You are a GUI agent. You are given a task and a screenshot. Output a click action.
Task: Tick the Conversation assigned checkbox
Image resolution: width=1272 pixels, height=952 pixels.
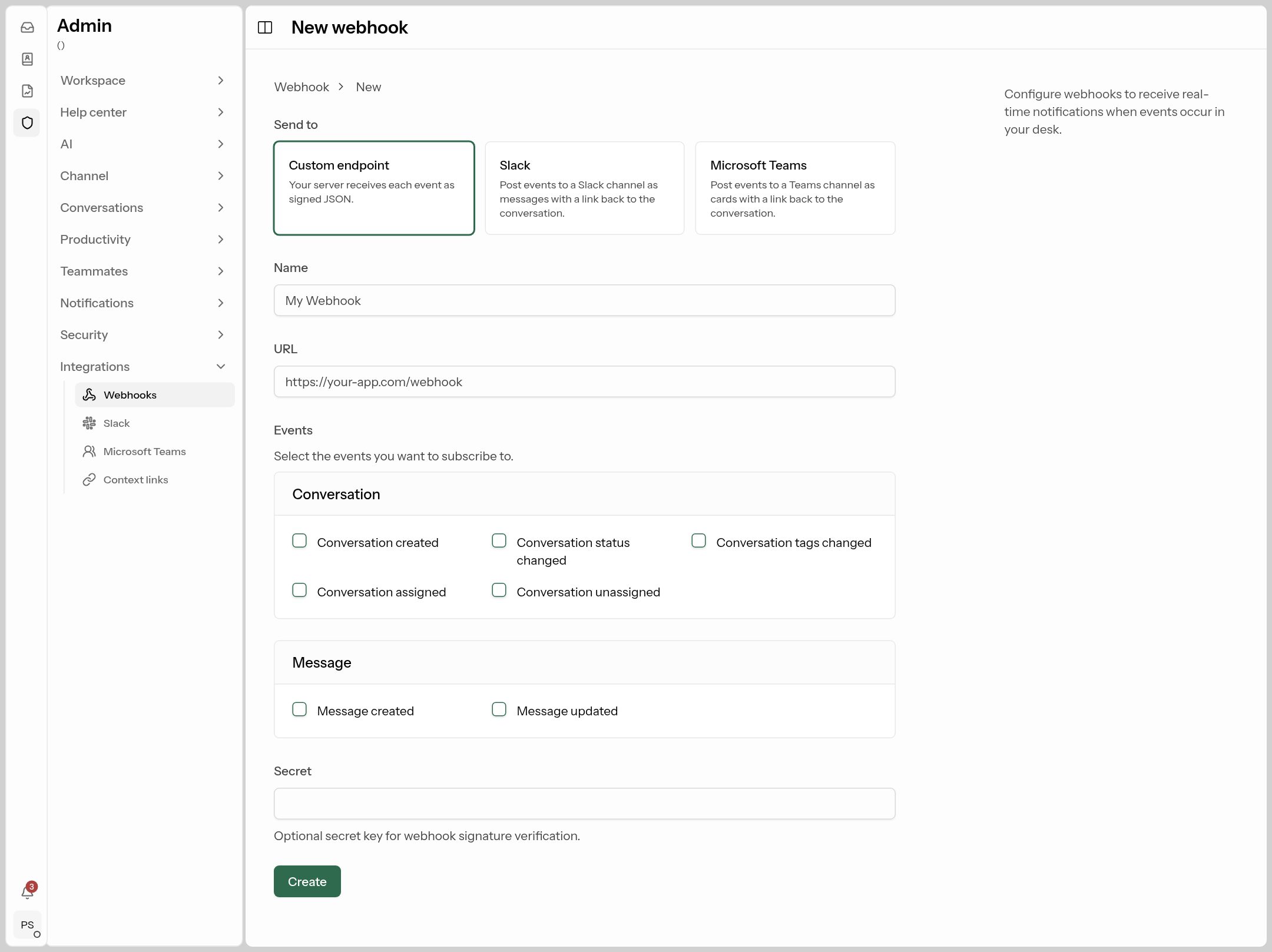point(299,590)
